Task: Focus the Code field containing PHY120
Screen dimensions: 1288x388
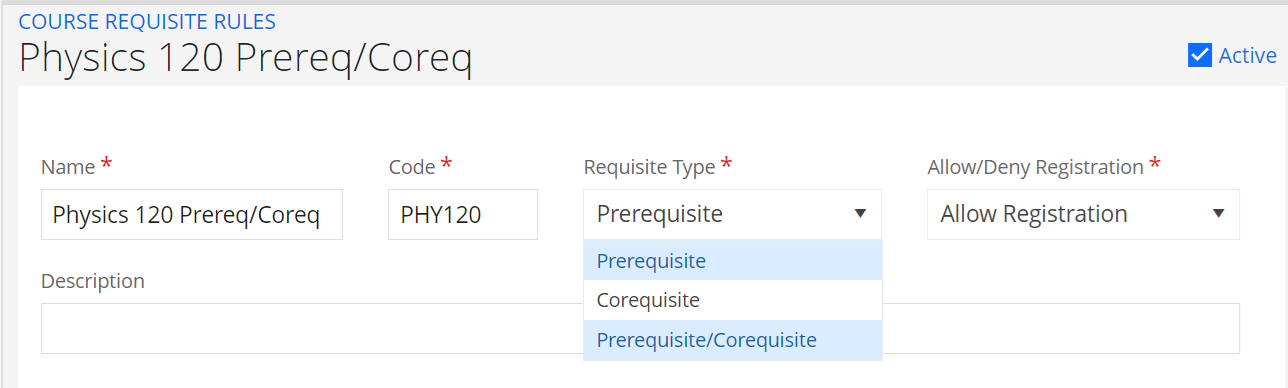Action: point(463,215)
